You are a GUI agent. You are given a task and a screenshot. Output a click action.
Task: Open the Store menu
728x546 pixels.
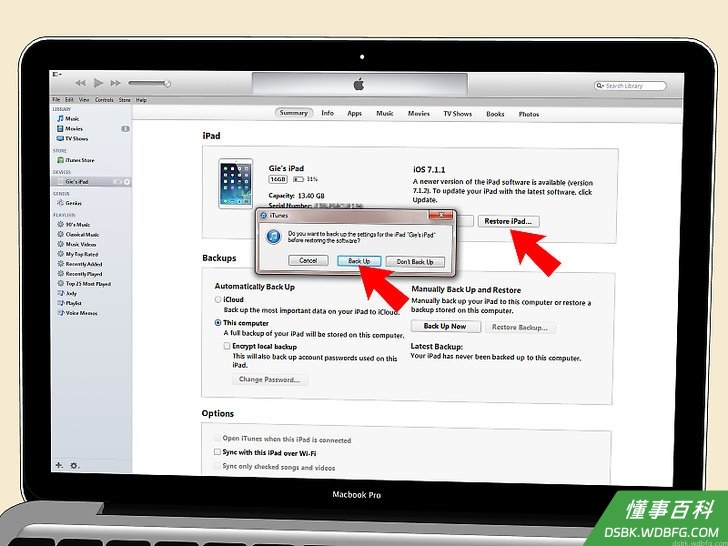[124, 100]
